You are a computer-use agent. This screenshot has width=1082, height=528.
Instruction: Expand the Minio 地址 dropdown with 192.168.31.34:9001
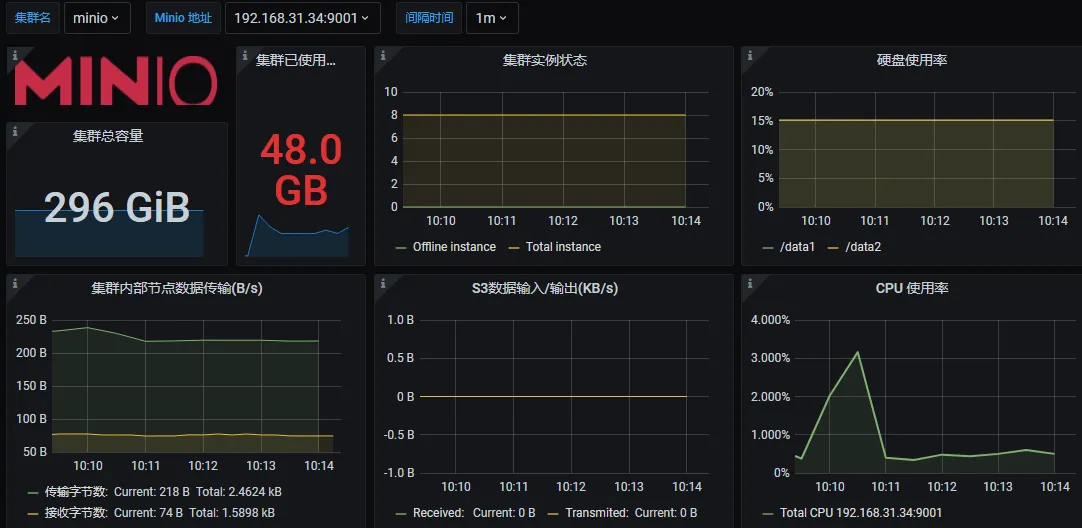(302, 18)
